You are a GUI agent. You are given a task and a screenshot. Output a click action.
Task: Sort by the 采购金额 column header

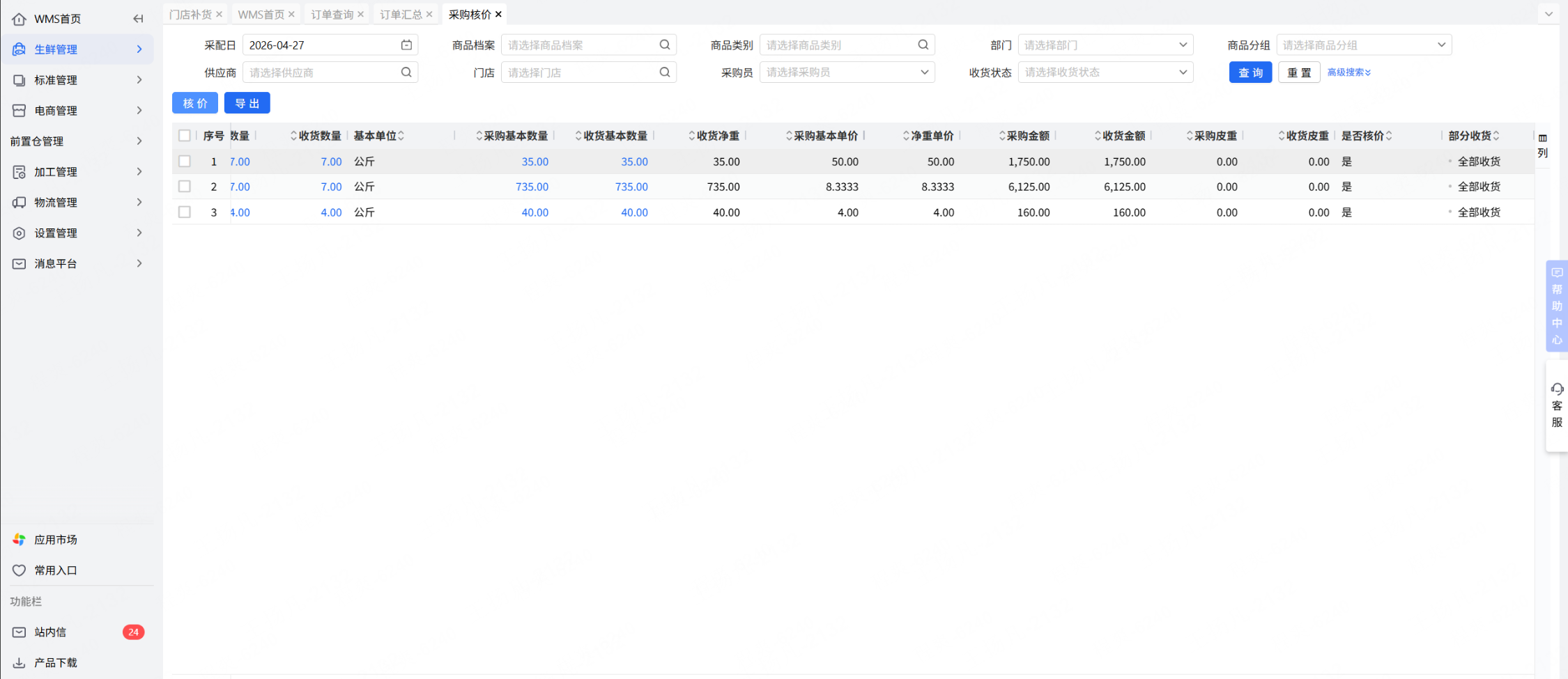tap(1027, 136)
